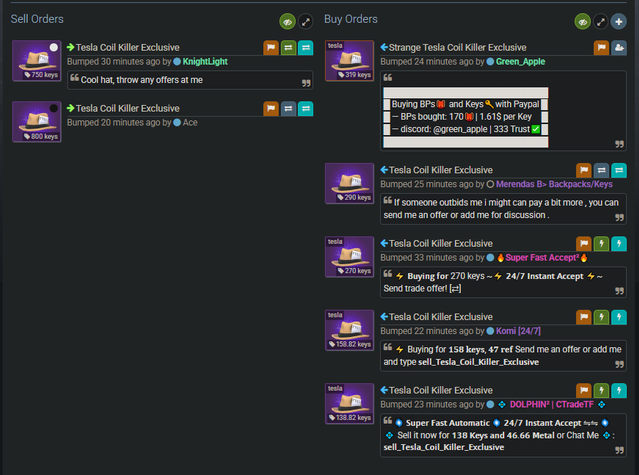The image size is (639, 475).
Task: Click 'Buying for 270 keys' comment text
Action: pos(446,276)
